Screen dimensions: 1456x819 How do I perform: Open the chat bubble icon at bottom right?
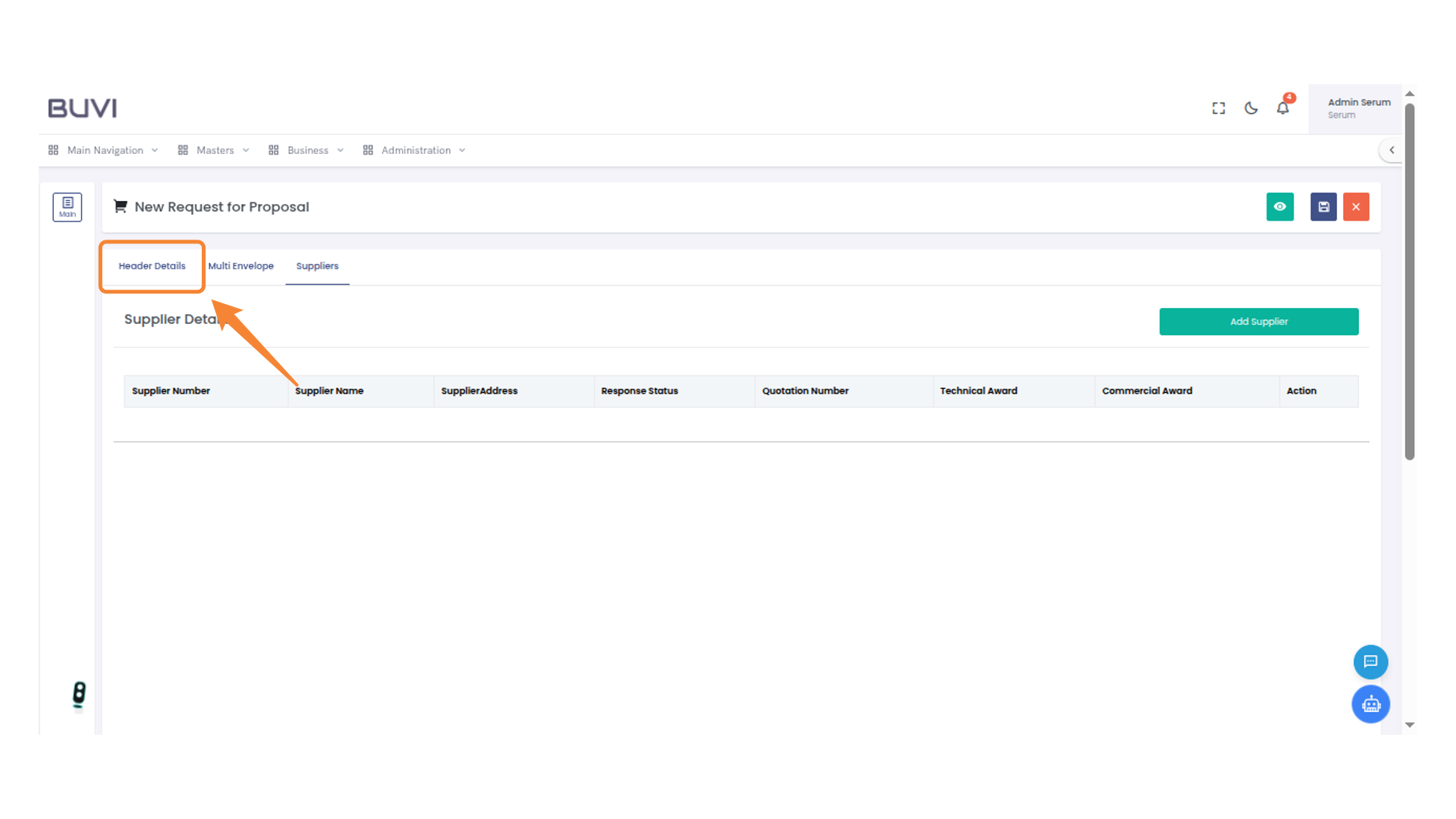(1370, 661)
